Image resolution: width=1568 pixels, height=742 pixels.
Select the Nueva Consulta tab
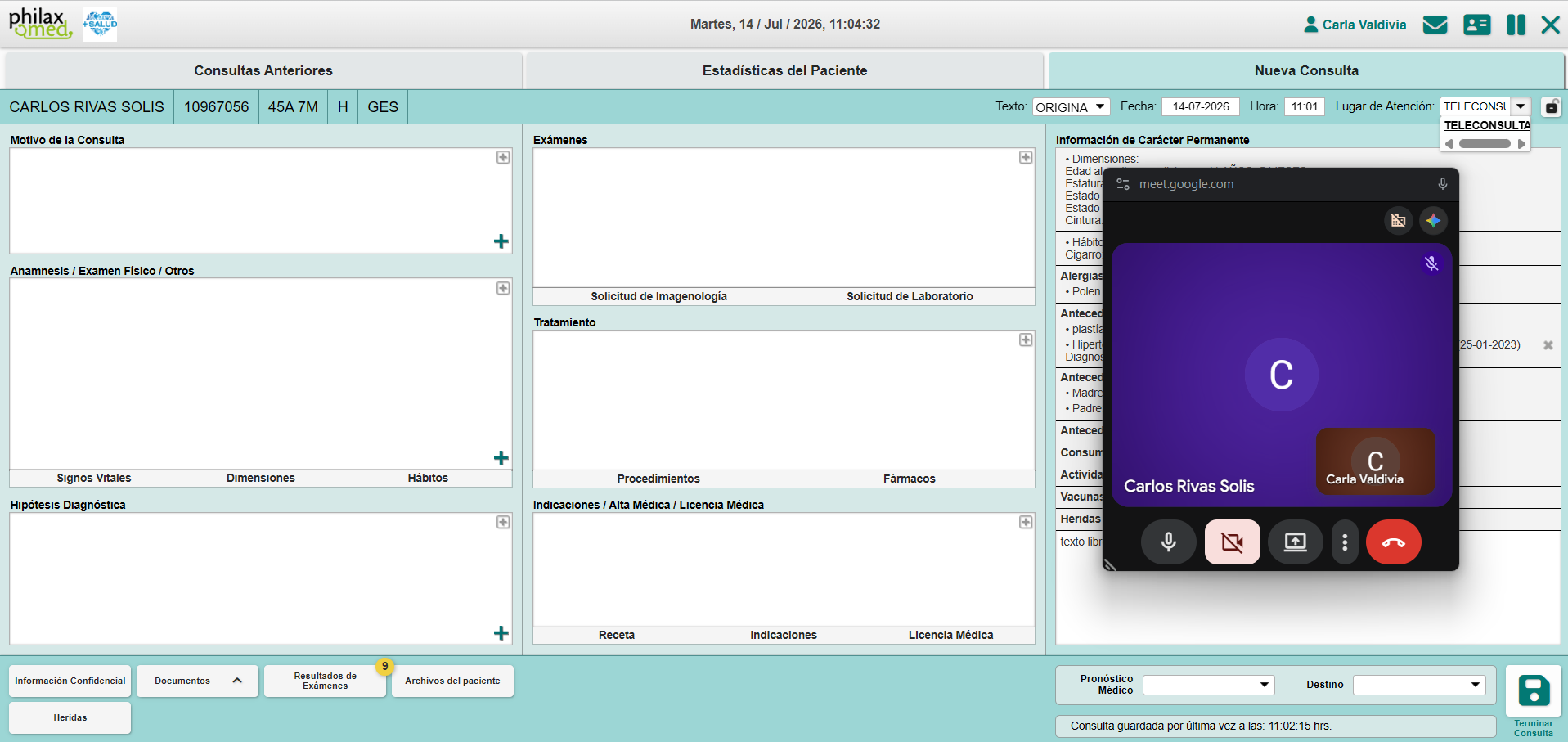click(1306, 70)
